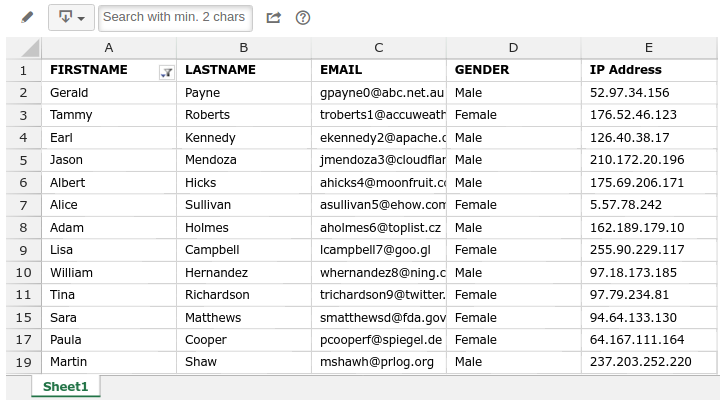Select the Hernandez last name cell
This screenshot has width=725, height=404.
click(244, 273)
